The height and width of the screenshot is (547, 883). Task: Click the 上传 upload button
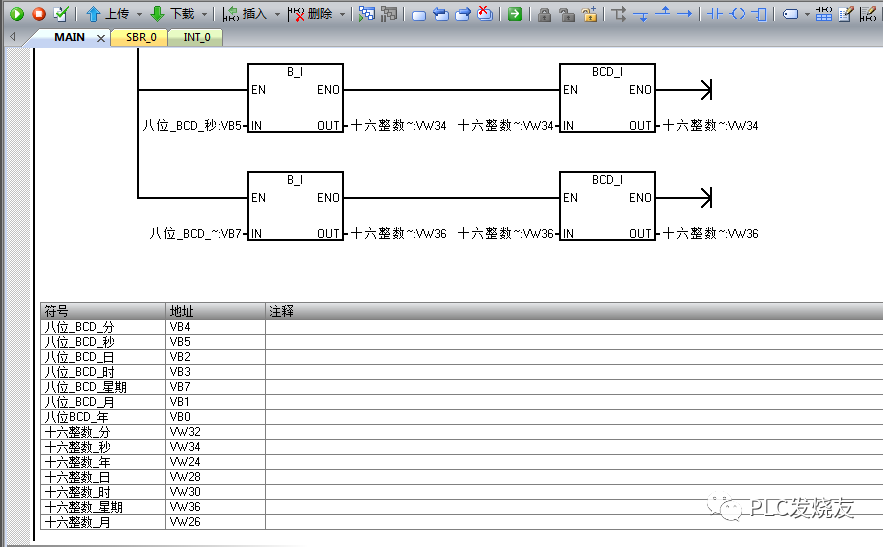coord(108,14)
